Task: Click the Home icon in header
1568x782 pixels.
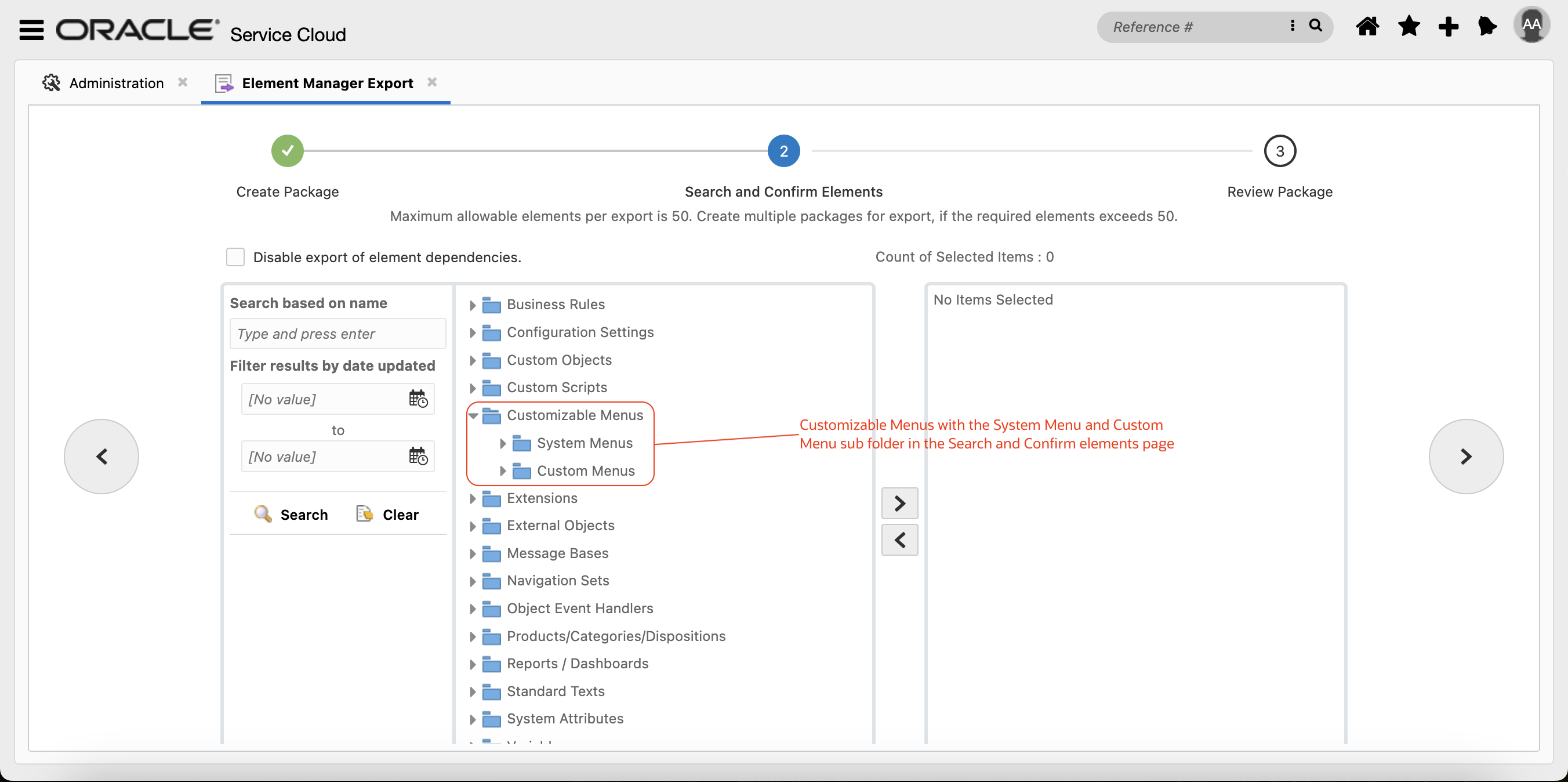Action: (1367, 27)
